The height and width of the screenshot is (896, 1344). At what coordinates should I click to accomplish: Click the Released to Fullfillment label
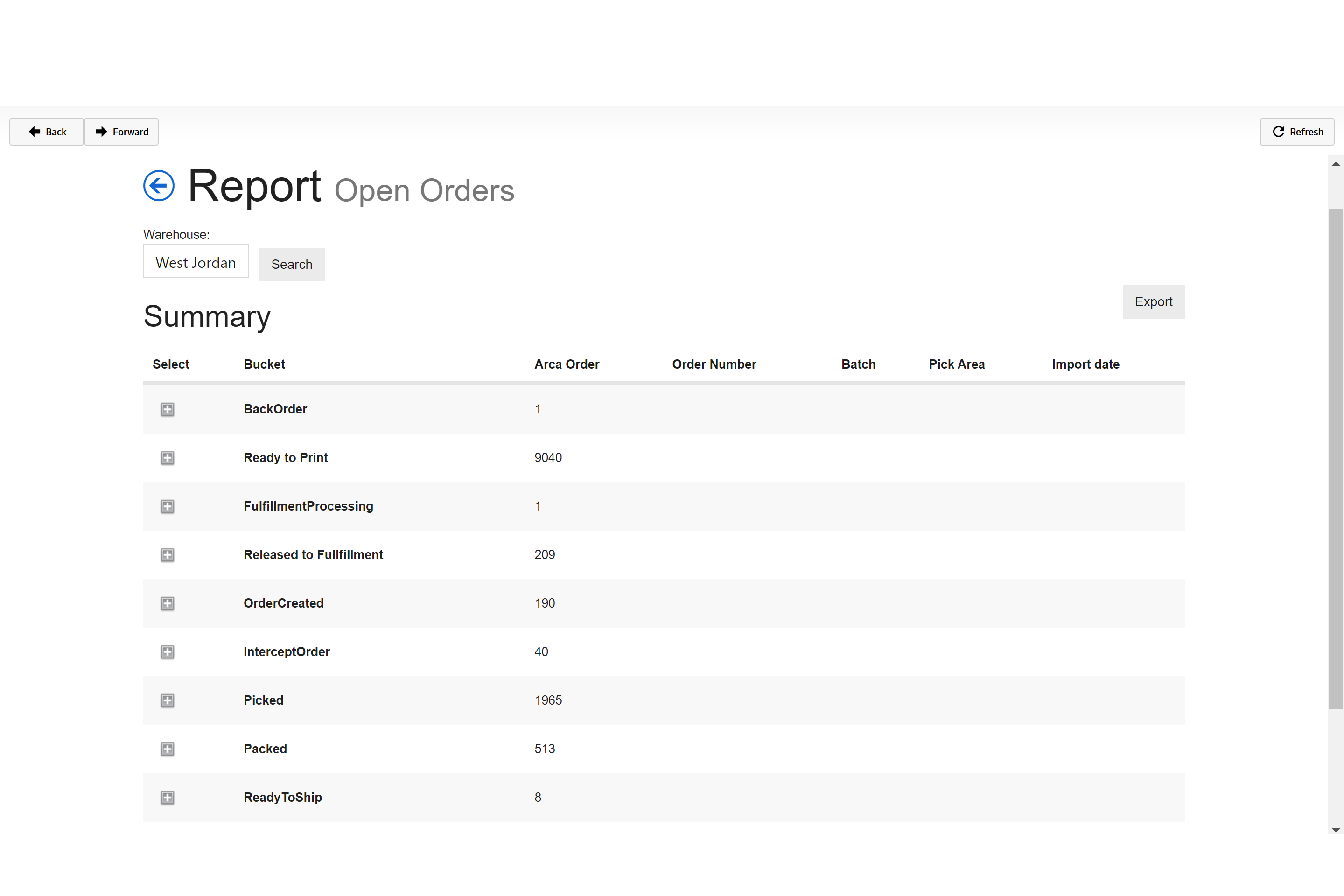point(313,555)
